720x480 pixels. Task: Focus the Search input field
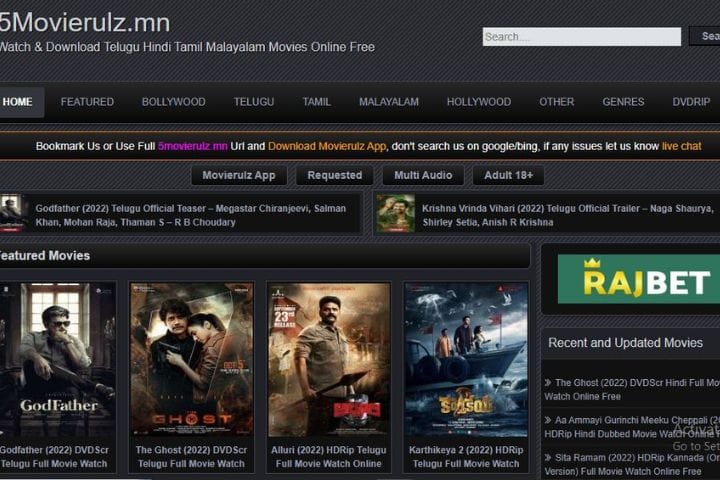pyautogui.click(x=582, y=37)
